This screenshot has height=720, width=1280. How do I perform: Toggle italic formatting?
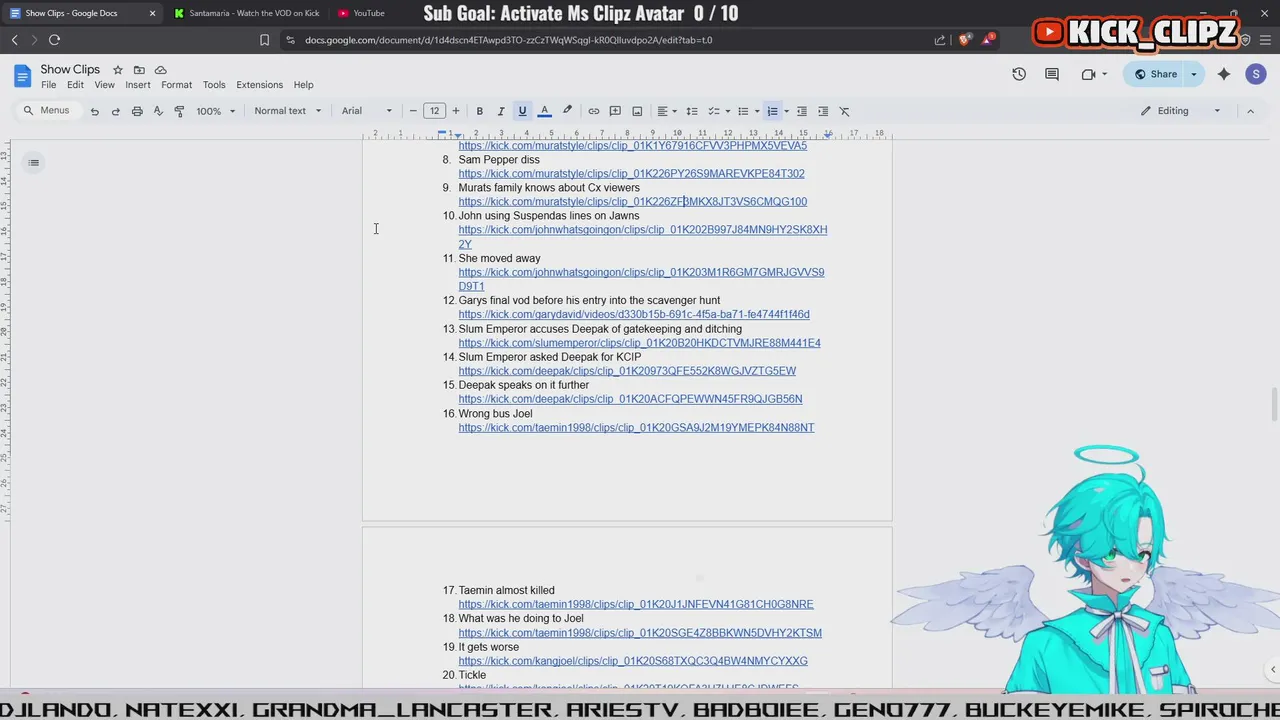pyautogui.click(x=501, y=111)
